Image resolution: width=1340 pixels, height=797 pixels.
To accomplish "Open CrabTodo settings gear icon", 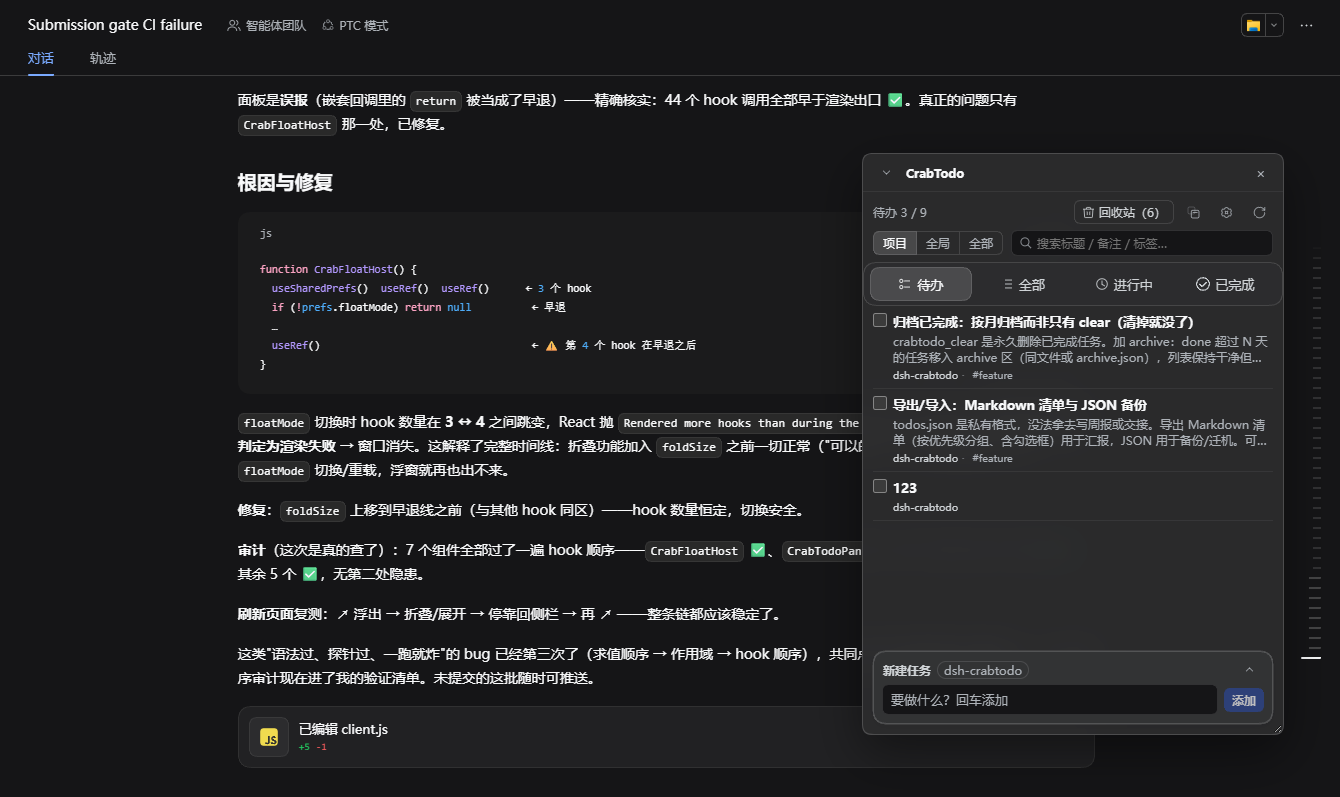I will 1226,212.
